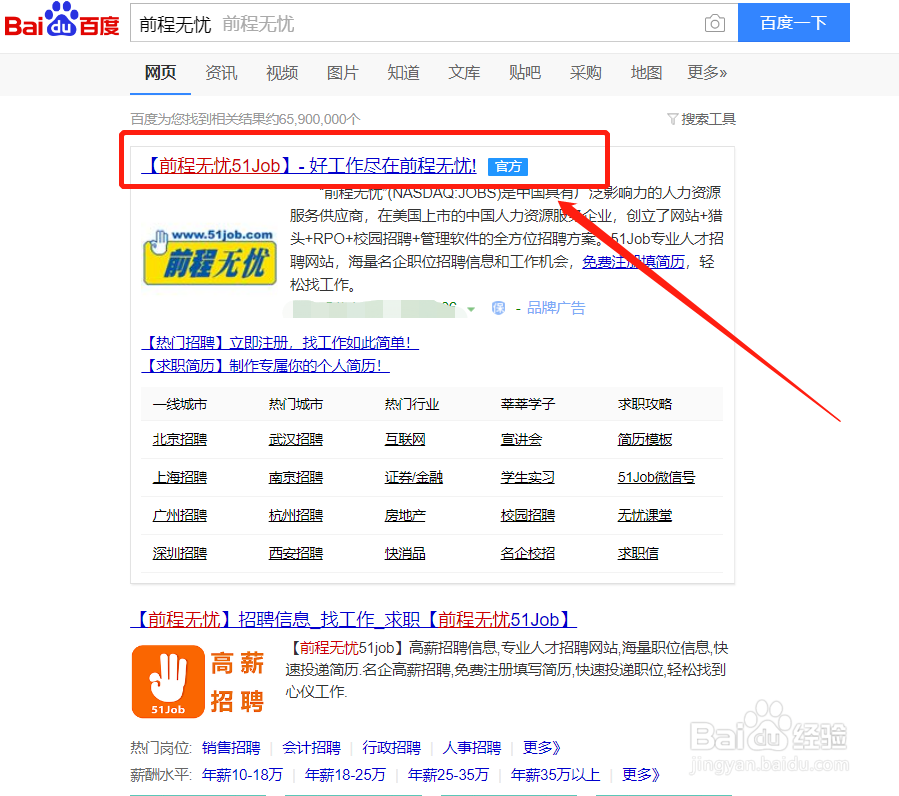Open 【求职简历】制作专属个人简历 link
The width and height of the screenshot is (899, 796).
click(265, 365)
